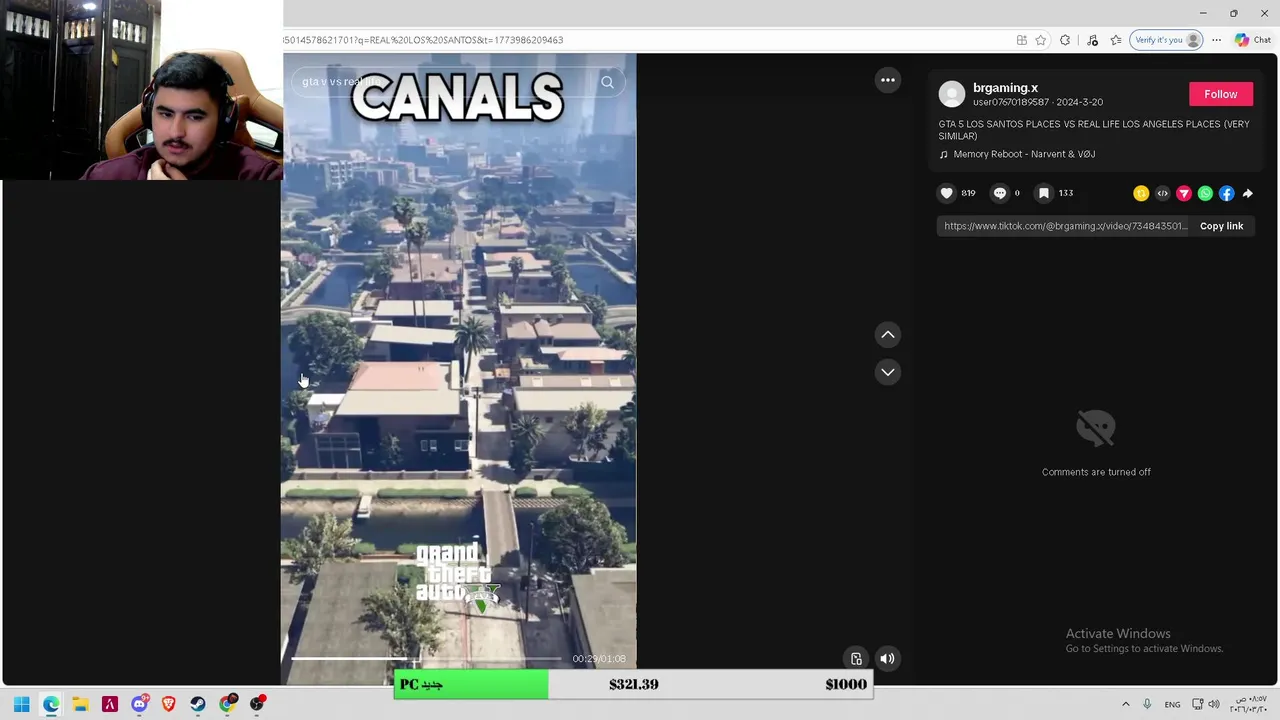The image size is (1280, 720).
Task: Open browser Settings and more menu
Action: (1216, 40)
